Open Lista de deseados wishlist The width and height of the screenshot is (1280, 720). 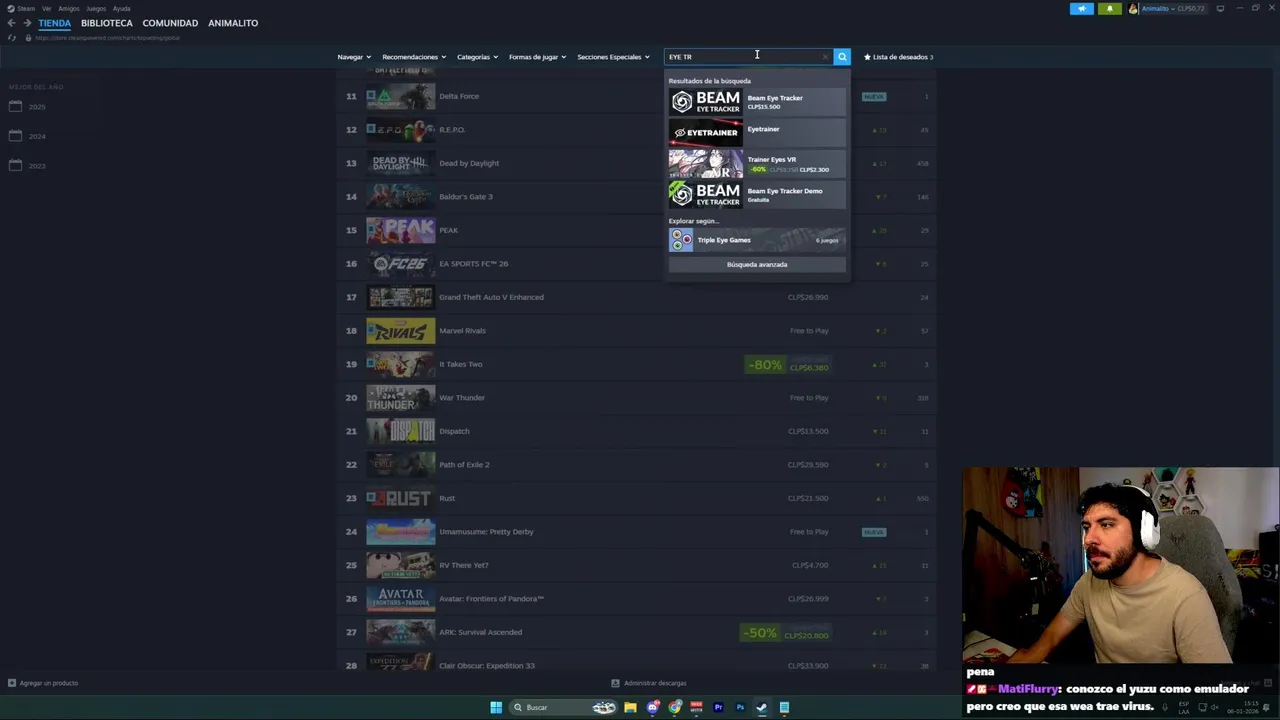pos(898,57)
